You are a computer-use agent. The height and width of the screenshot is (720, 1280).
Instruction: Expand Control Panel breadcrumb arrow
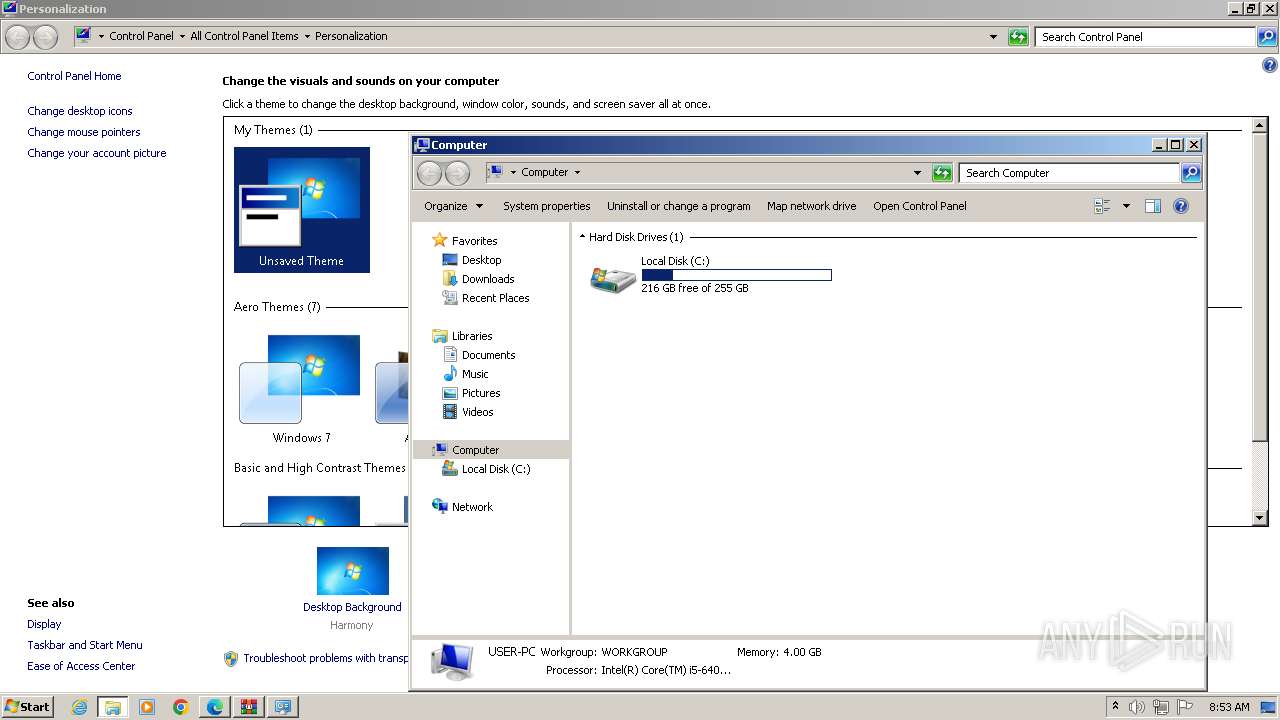[x=182, y=36]
